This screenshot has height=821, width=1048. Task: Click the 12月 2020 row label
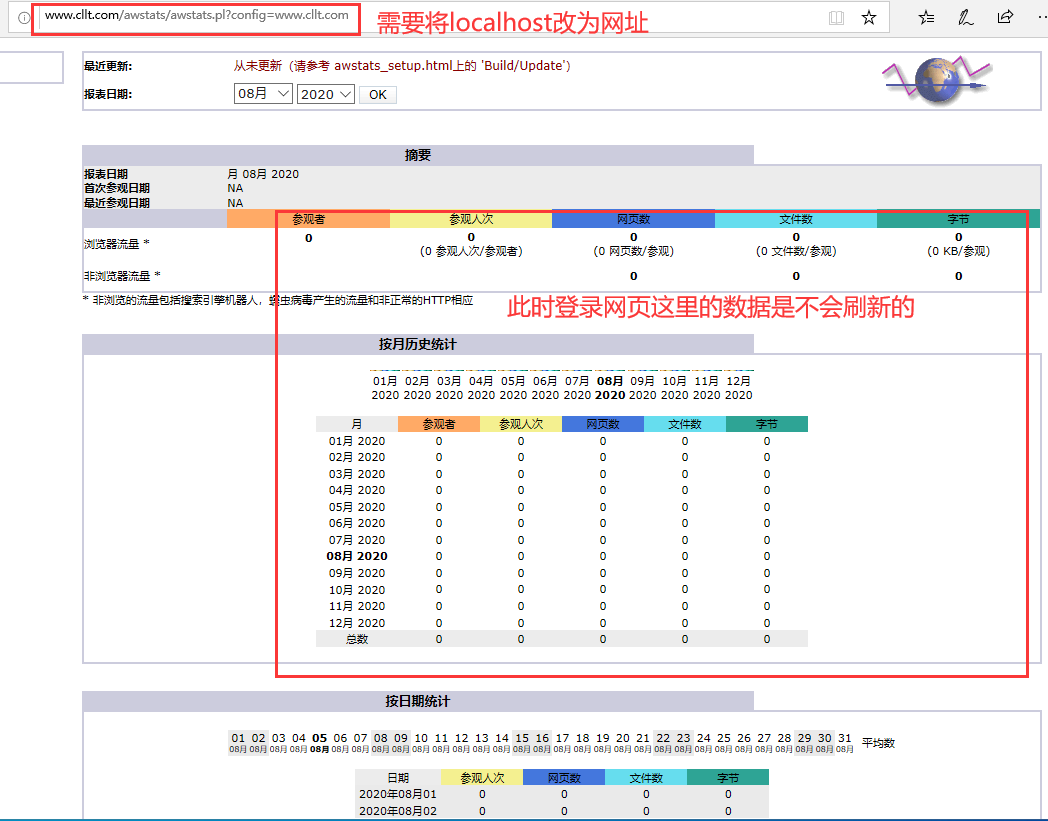point(357,623)
